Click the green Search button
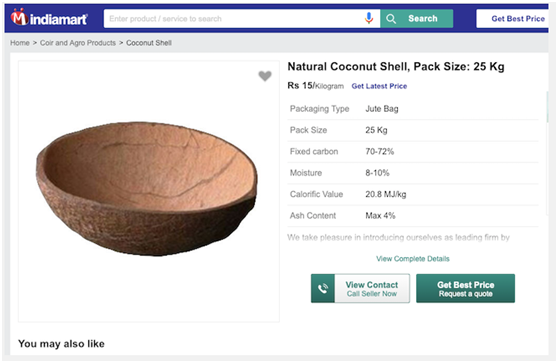 tap(417, 19)
